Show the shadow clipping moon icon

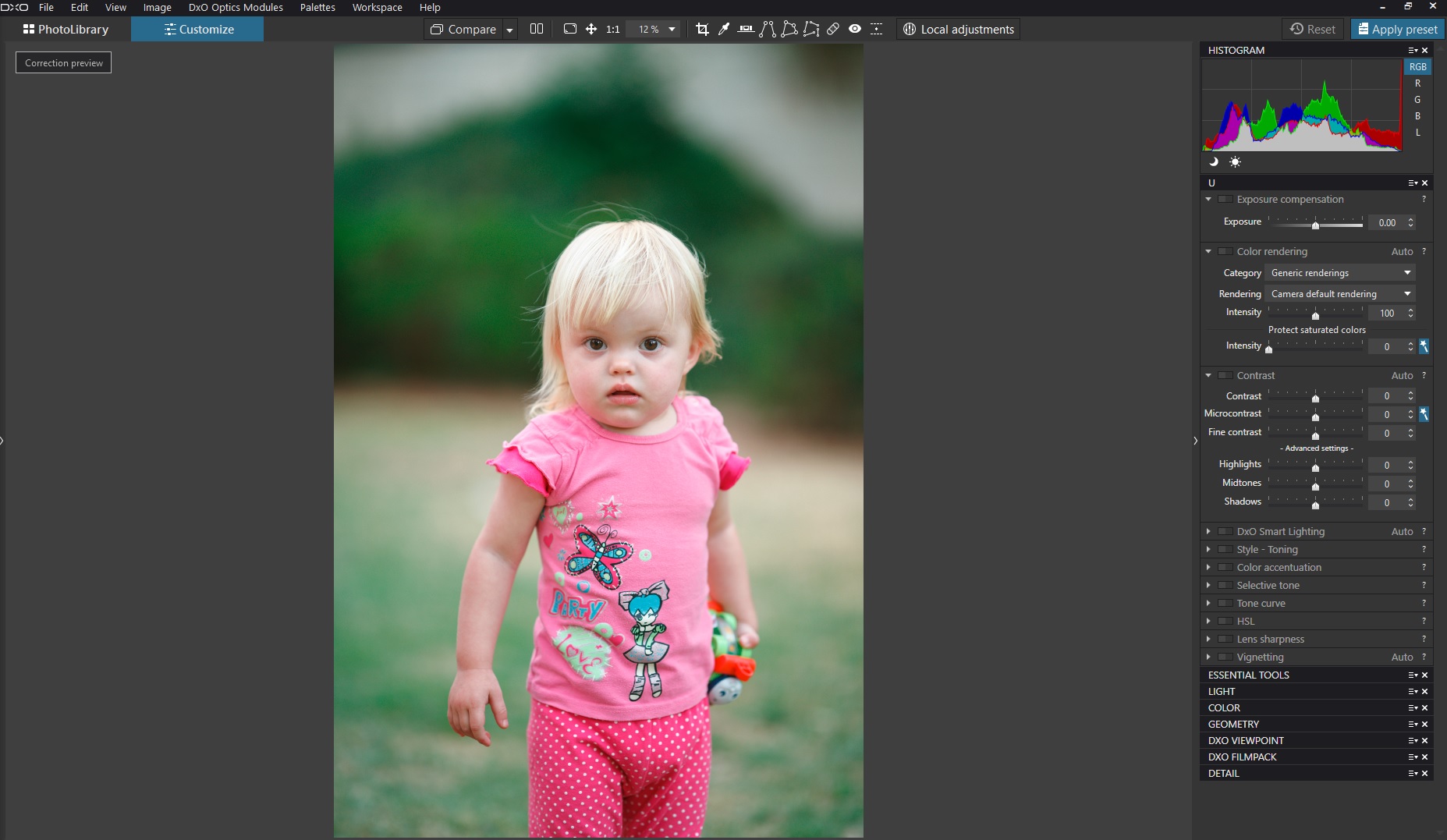click(x=1213, y=162)
